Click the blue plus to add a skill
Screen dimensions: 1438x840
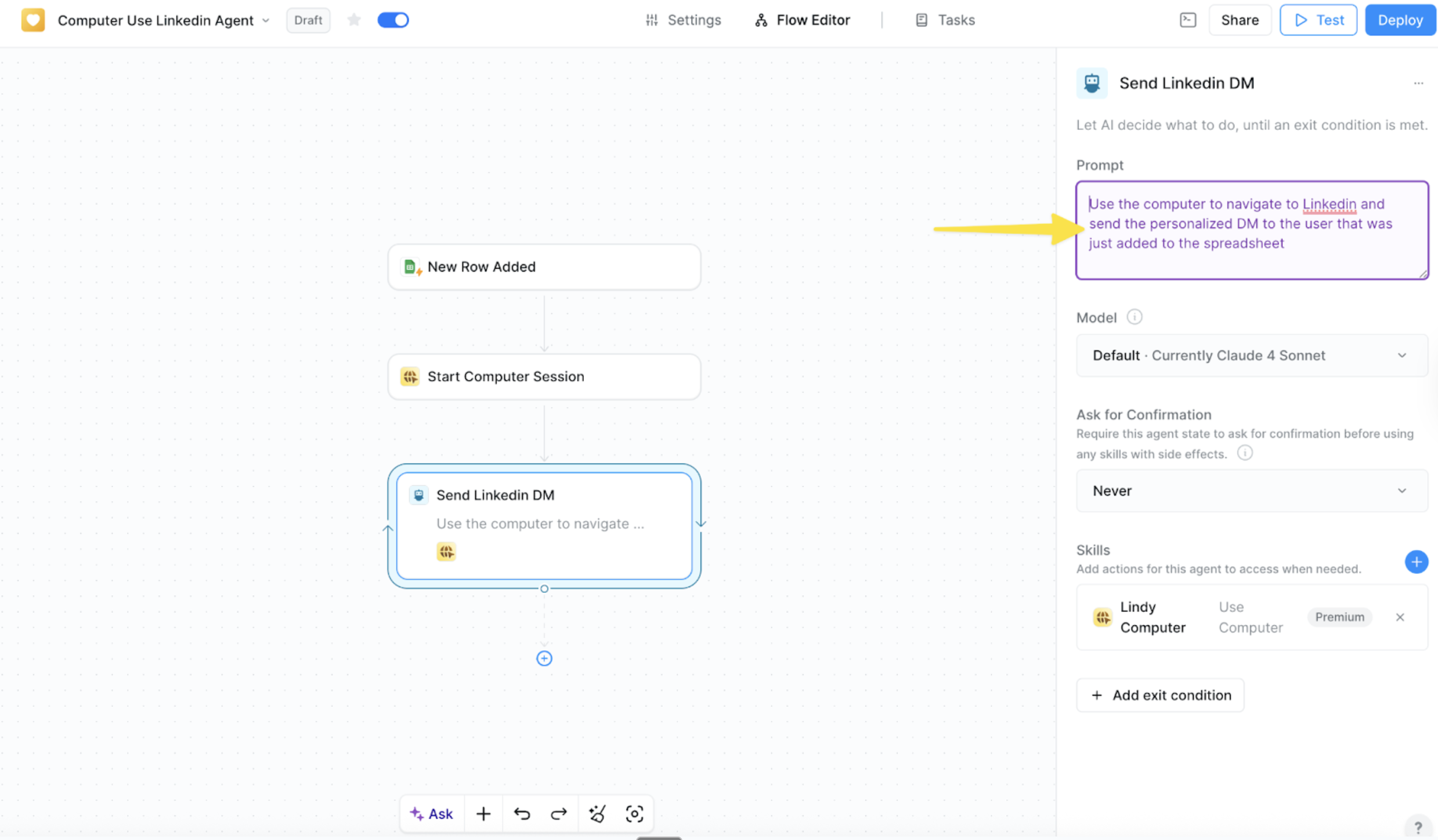1417,562
